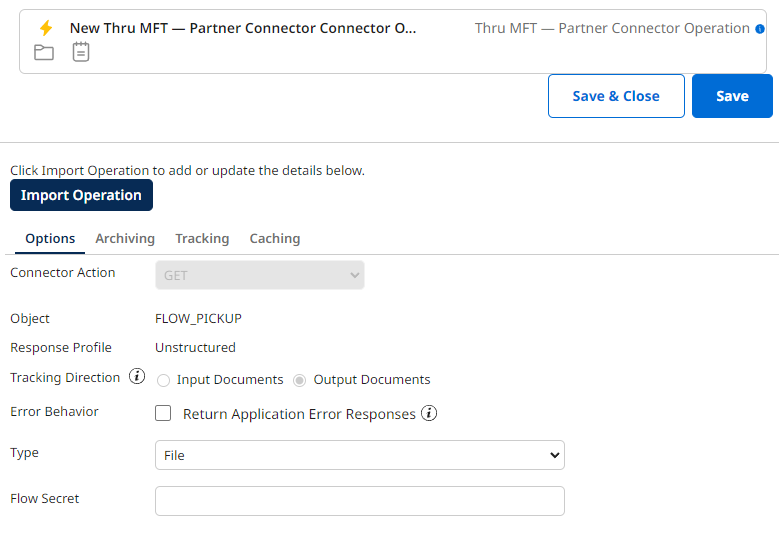
Task: Select the Output Documents radio button
Action: 300,380
